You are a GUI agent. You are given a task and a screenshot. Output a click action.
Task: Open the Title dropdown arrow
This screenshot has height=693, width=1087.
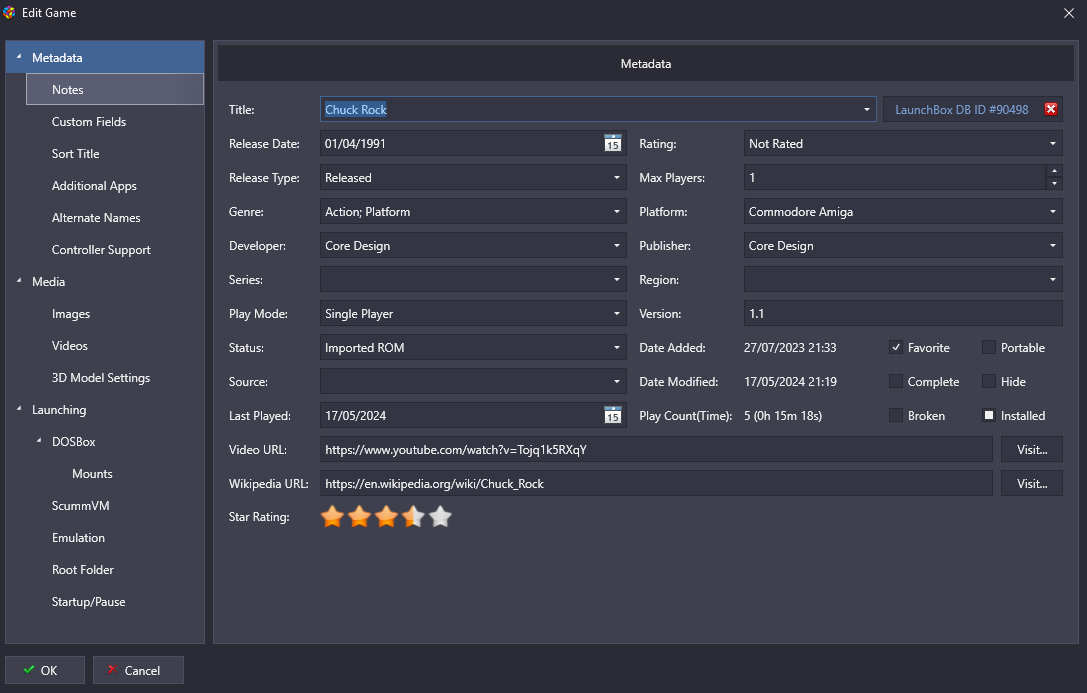click(867, 109)
